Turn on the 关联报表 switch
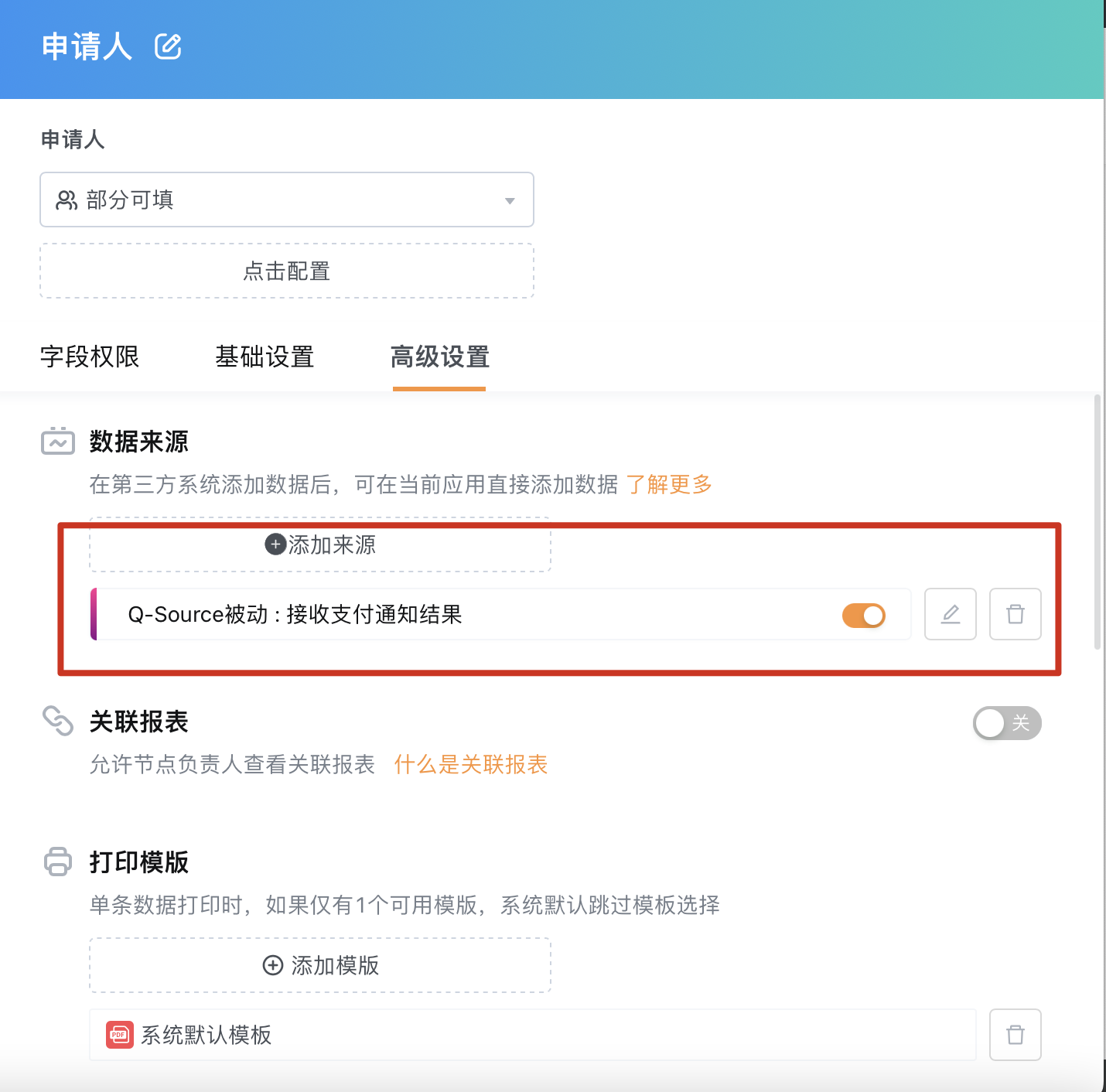This screenshot has width=1106, height=1092. [1007, 723]
